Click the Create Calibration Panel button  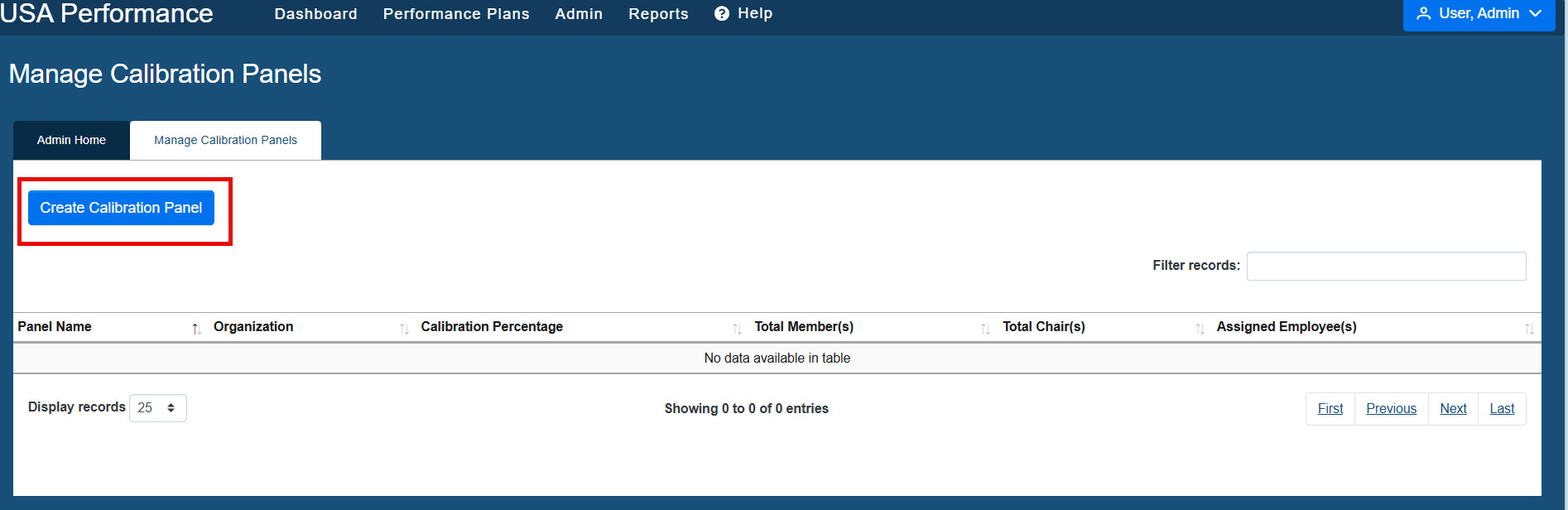(x=121, y=208)
